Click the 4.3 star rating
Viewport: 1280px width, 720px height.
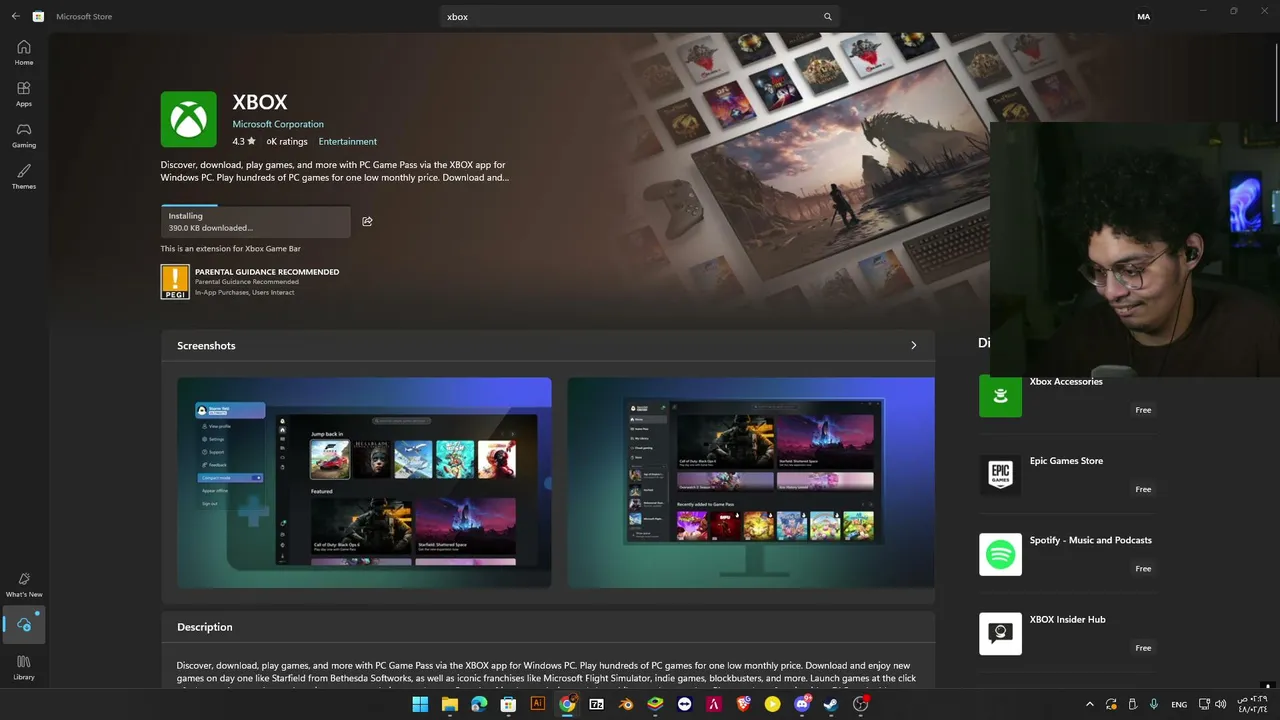pos(244,141)
